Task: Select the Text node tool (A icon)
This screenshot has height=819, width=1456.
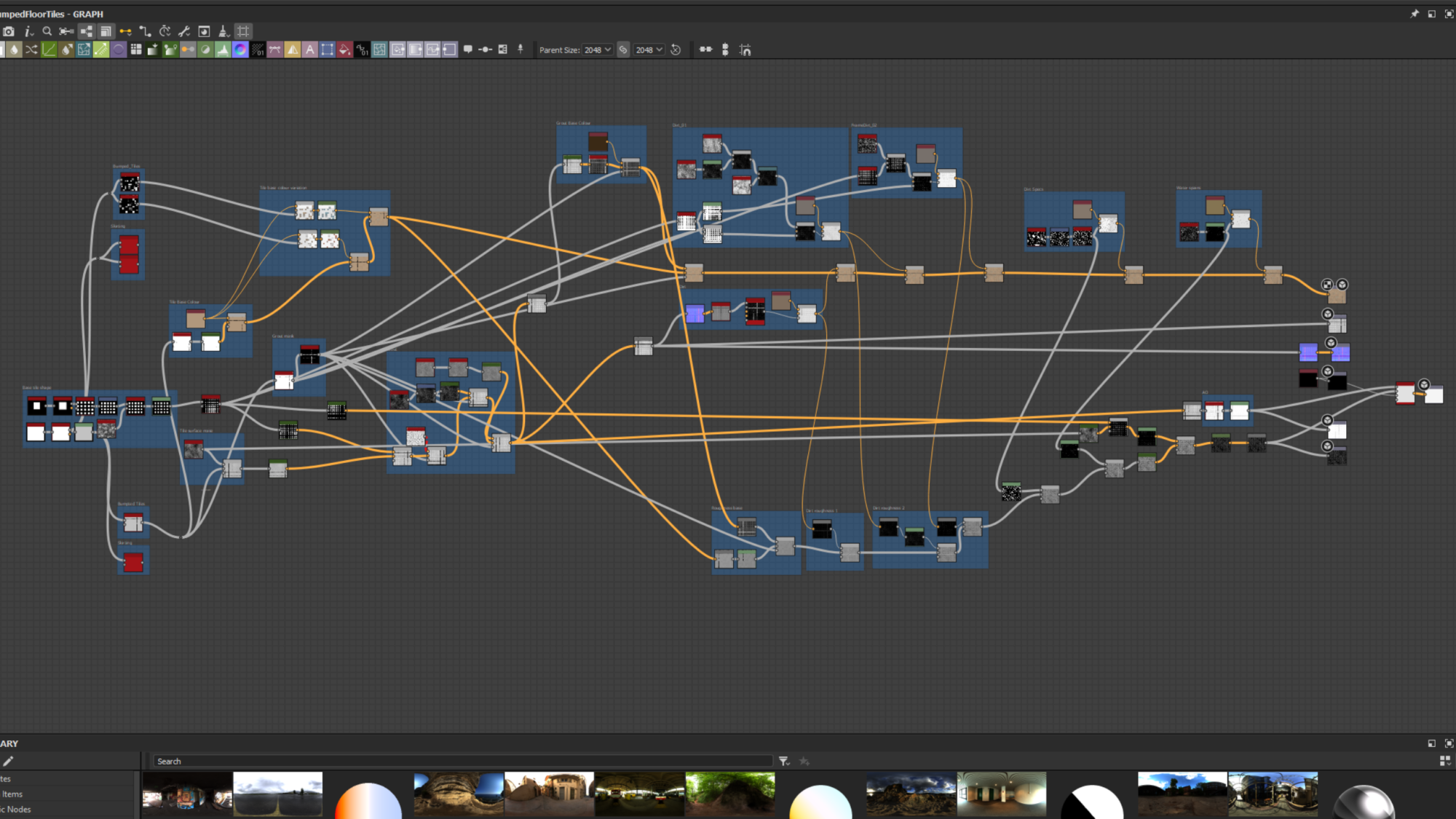Action: 310,50
